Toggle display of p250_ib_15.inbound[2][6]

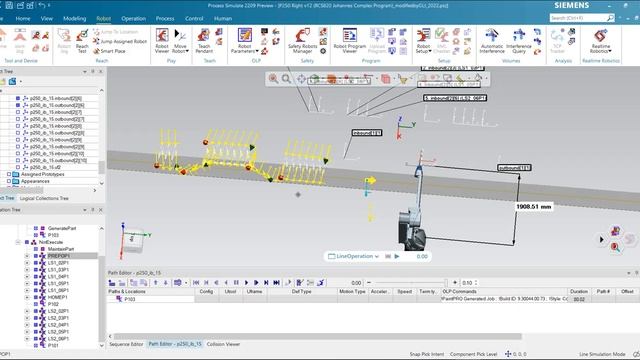click(x=18, y=98)
